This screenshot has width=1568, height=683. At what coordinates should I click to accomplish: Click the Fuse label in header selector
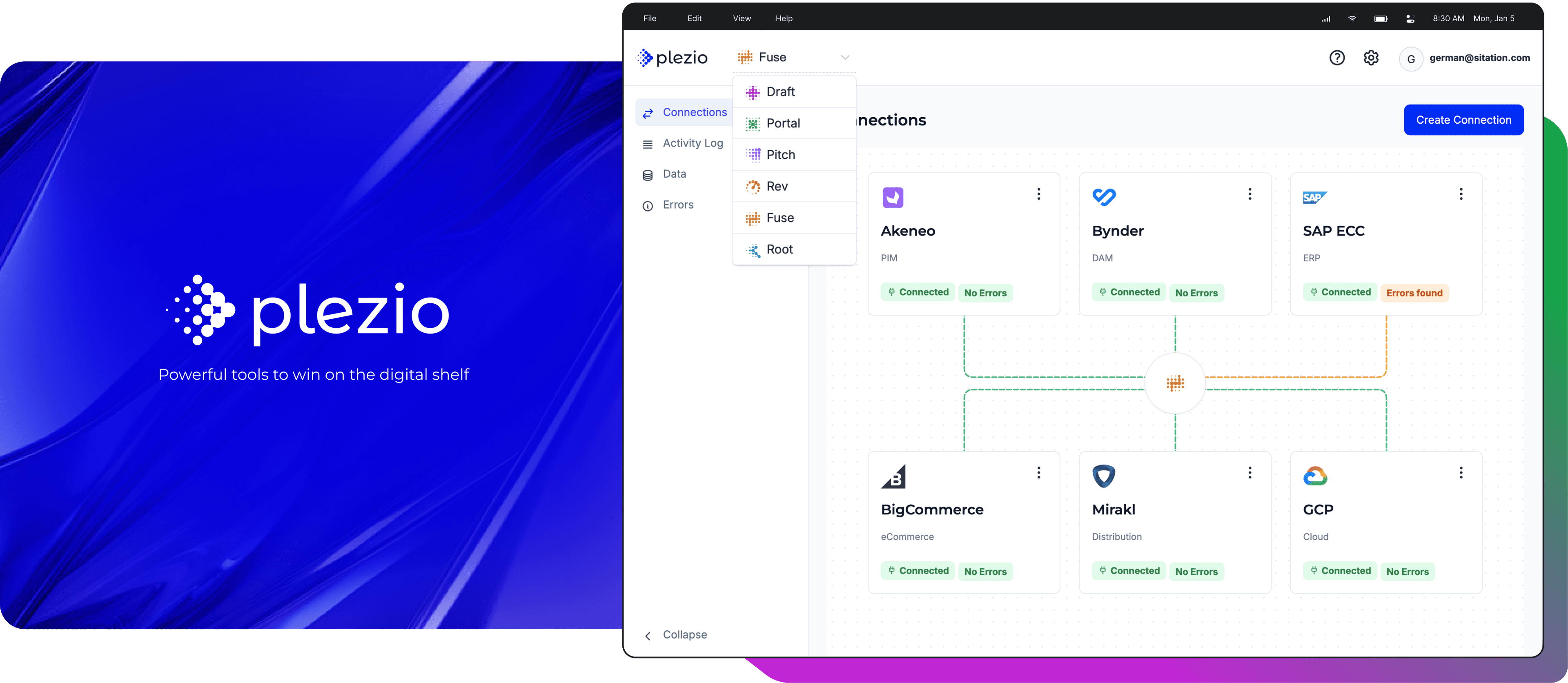tap(772, 57)
